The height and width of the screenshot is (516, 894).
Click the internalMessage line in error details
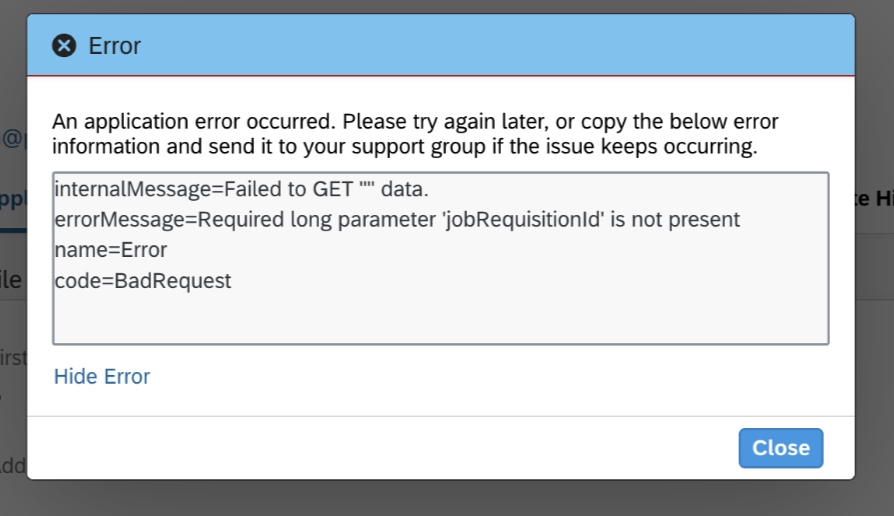(241, 189)
